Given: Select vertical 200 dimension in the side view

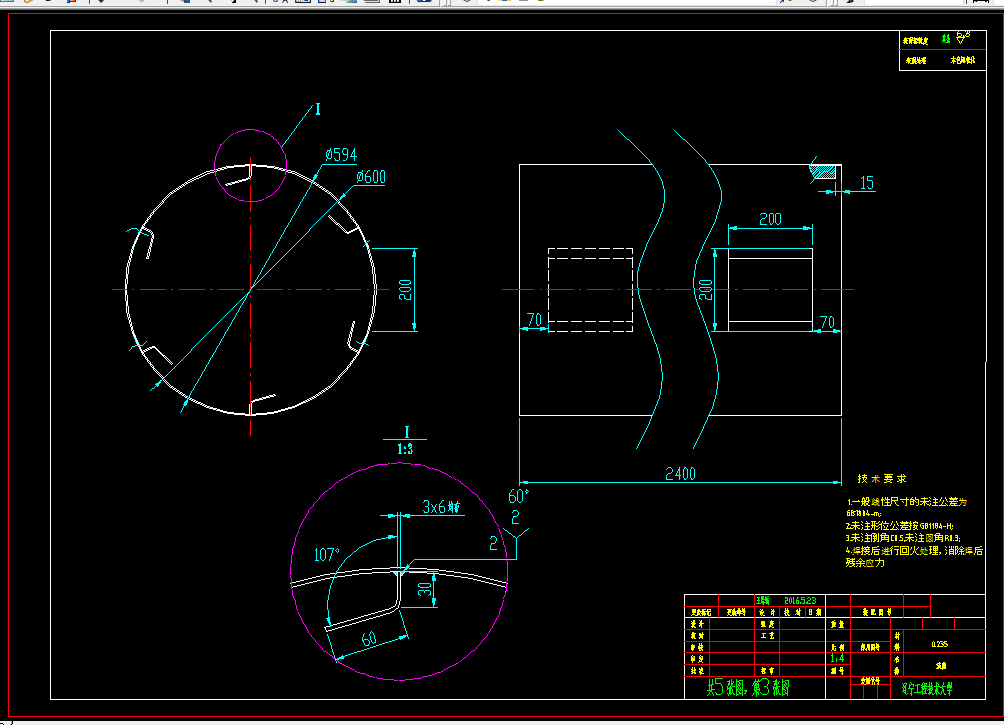Looking at the screenshot, I should click(705, 289).
